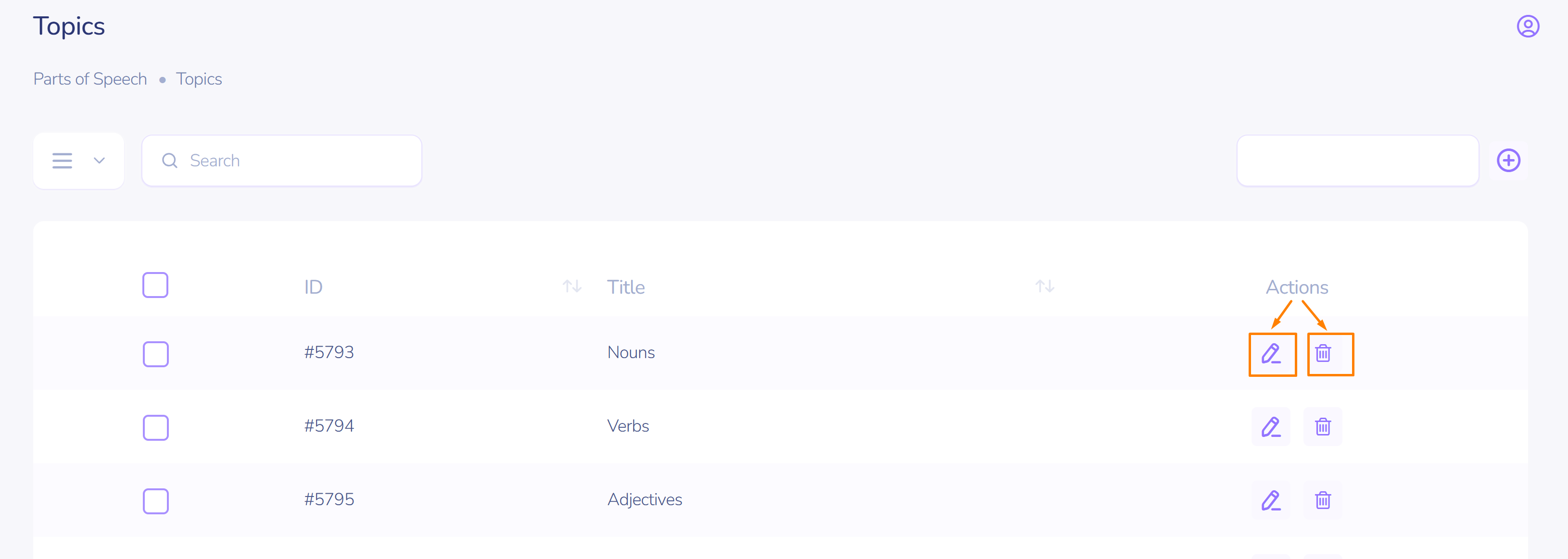Delete the Adjectives topic
Viewport: 1568px width, 559px height.
click(x=1323, y=501)
